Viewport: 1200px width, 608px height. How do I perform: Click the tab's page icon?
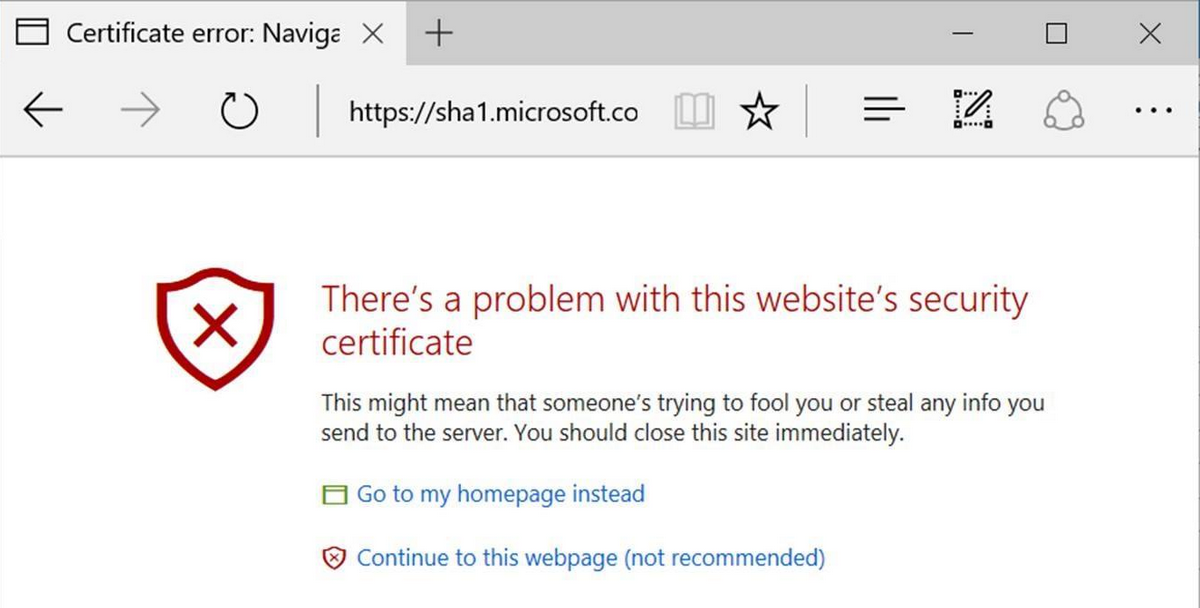point(34,34)
